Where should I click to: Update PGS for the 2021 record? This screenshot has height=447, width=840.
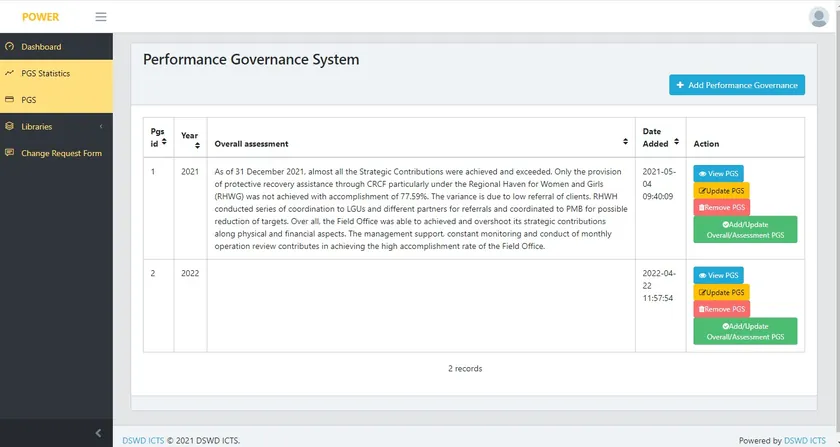click(x=721, y=191)
